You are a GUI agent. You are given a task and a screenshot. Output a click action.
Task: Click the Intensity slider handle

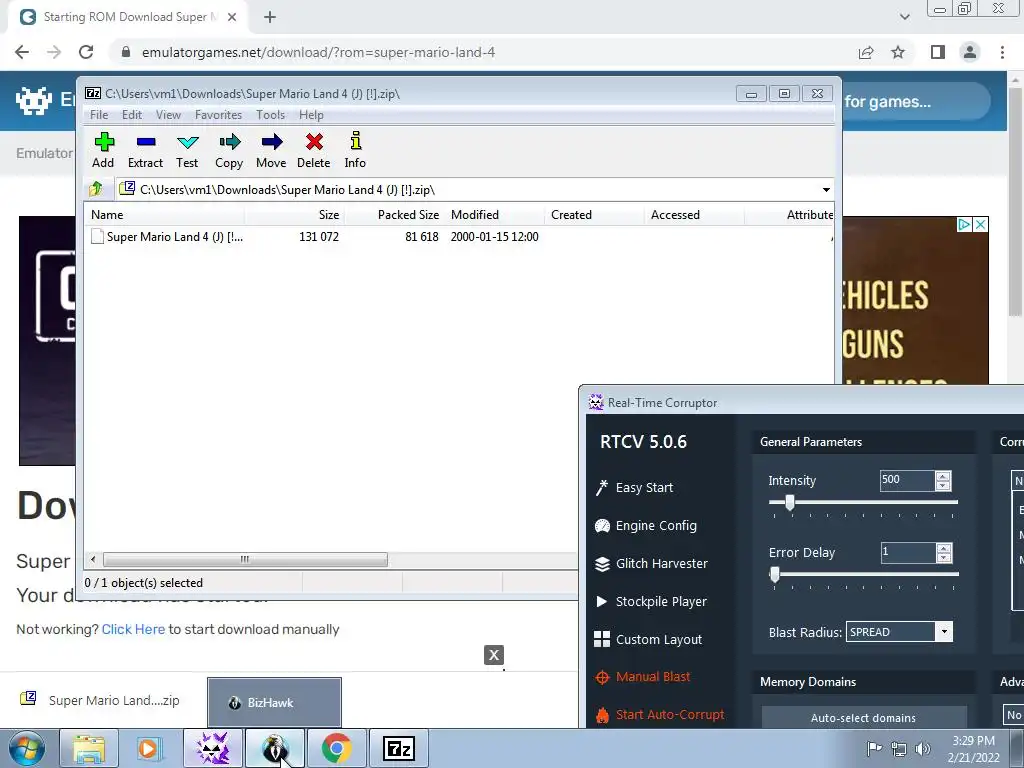point(790,502)
